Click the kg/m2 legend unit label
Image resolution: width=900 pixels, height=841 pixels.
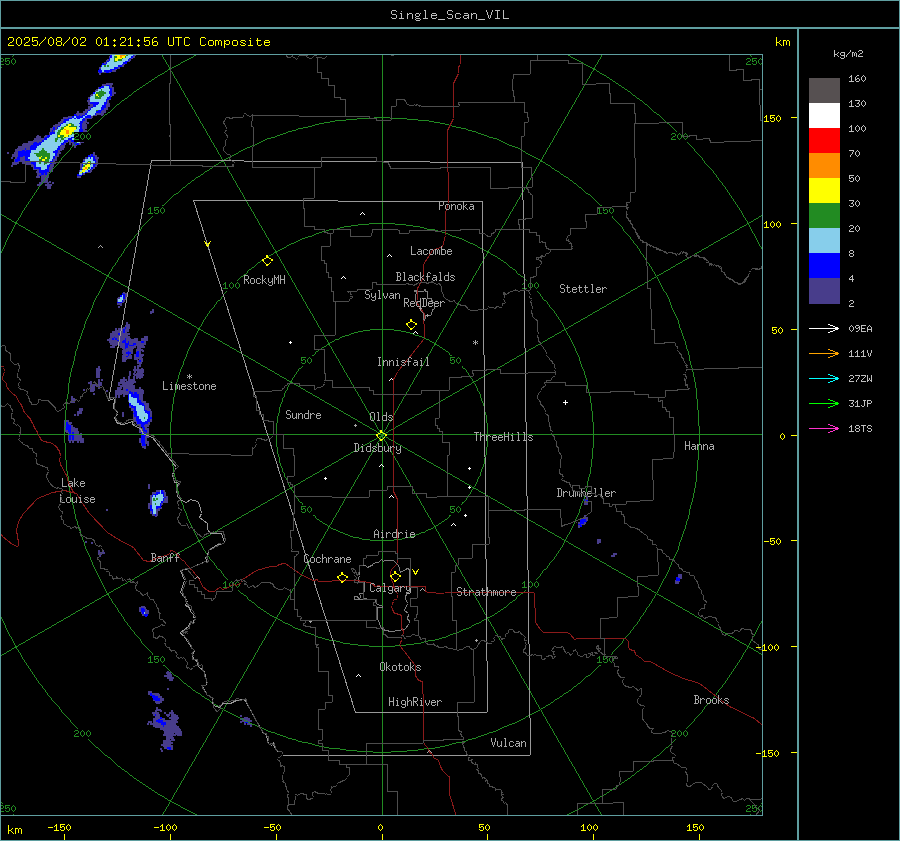(848, 54)
